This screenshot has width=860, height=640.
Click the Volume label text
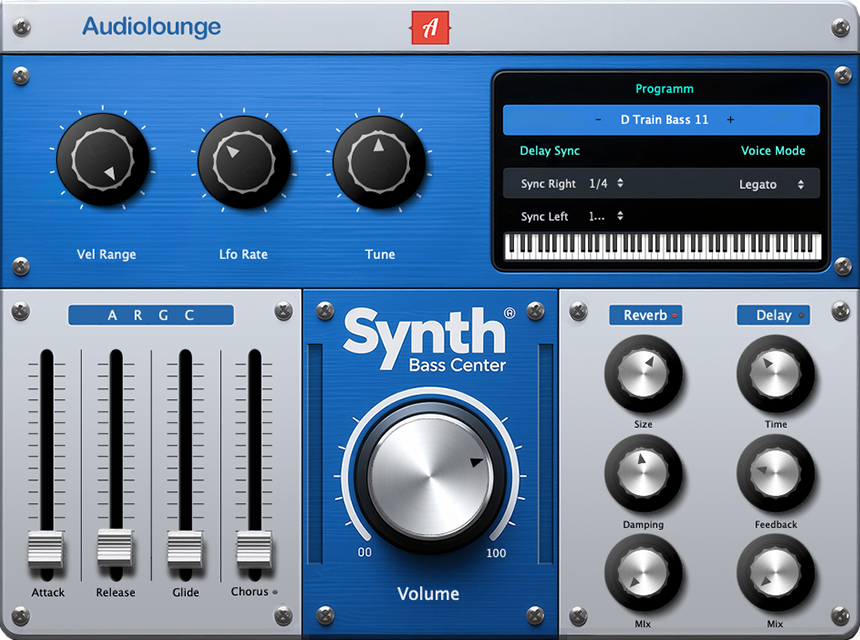428,593
